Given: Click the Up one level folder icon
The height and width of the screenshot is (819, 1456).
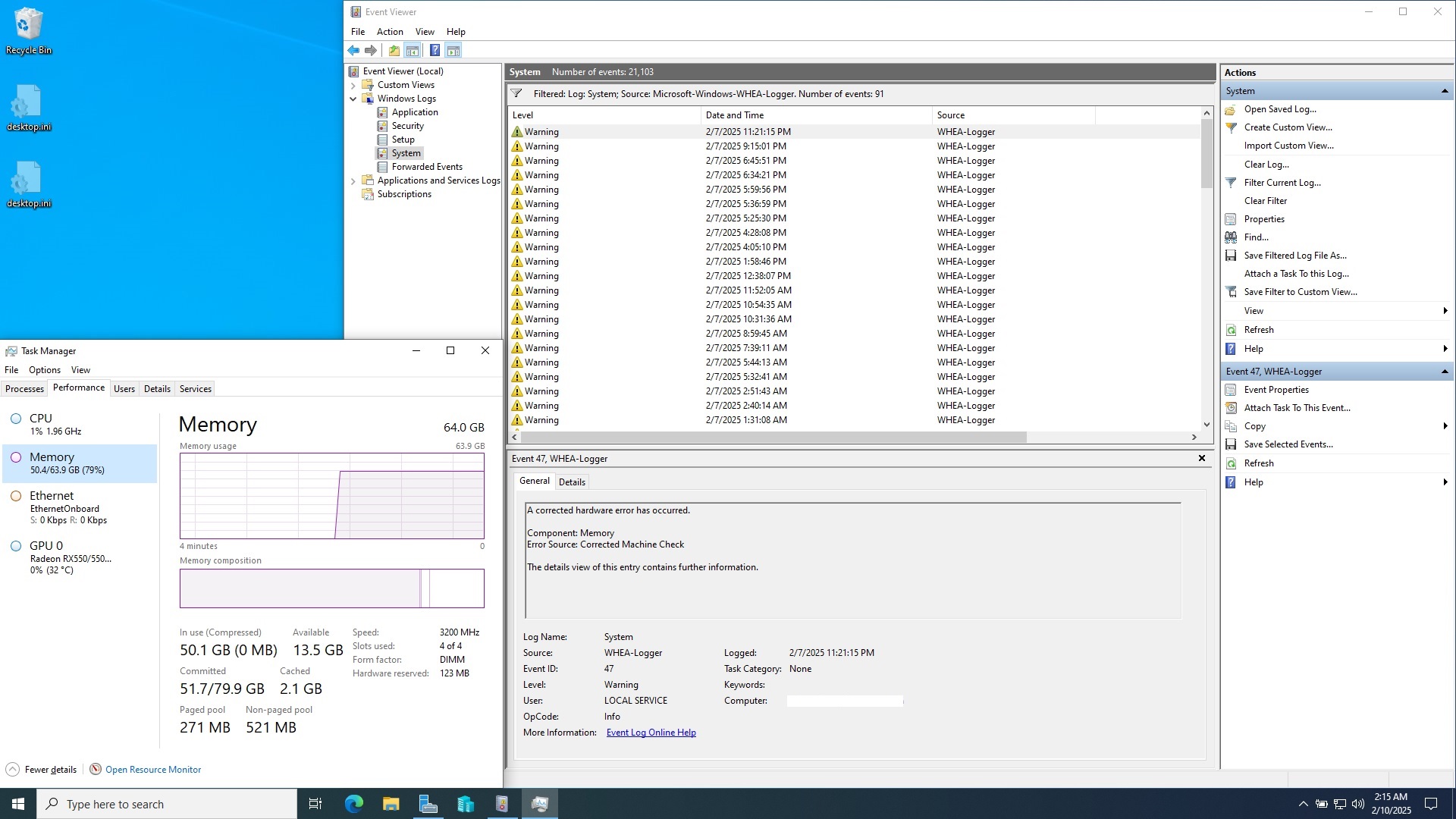Looking at the screenshot, I should [x=394, y=51].
